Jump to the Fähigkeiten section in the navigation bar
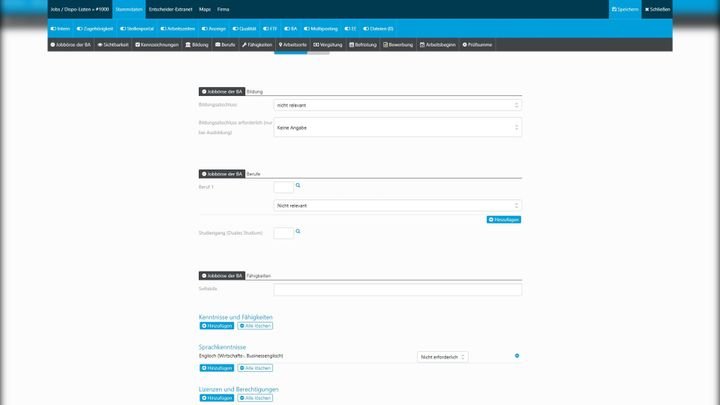The height and width of the screenshot is (405, 720). tap(258, 44)
